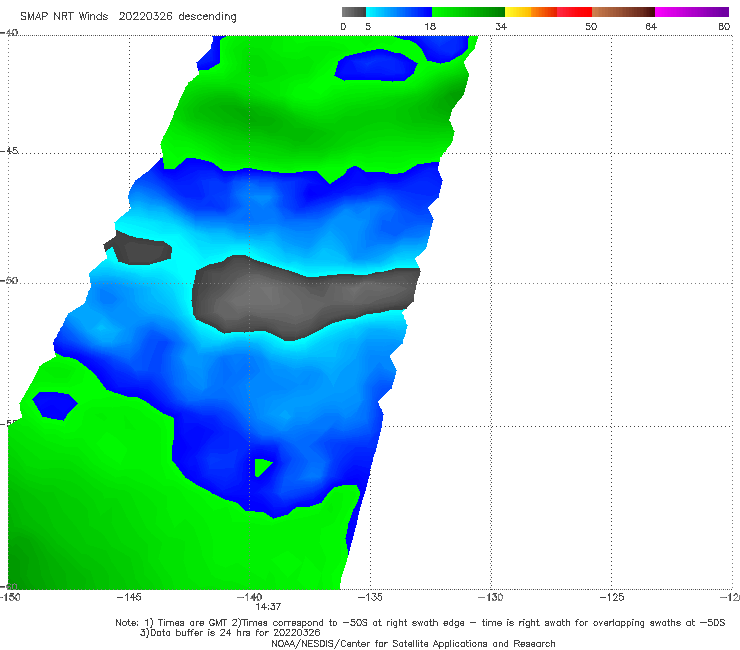Click the latitude label '-45'
The height and width of the screenshot is (650, 740).
coord(9,151)
